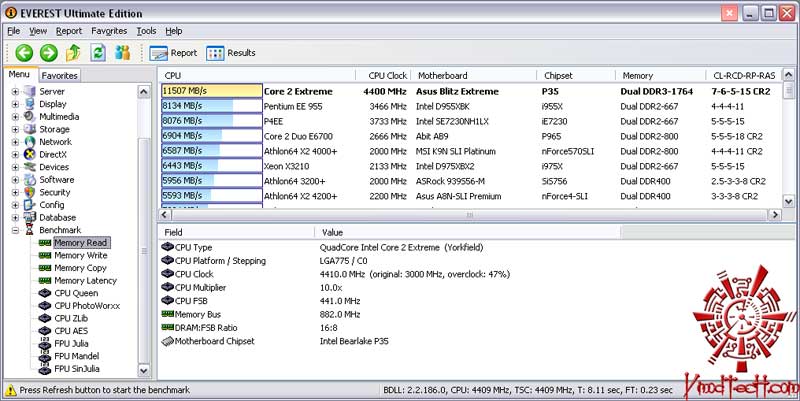Expand the Storage tree node

[x=15, y=130]
